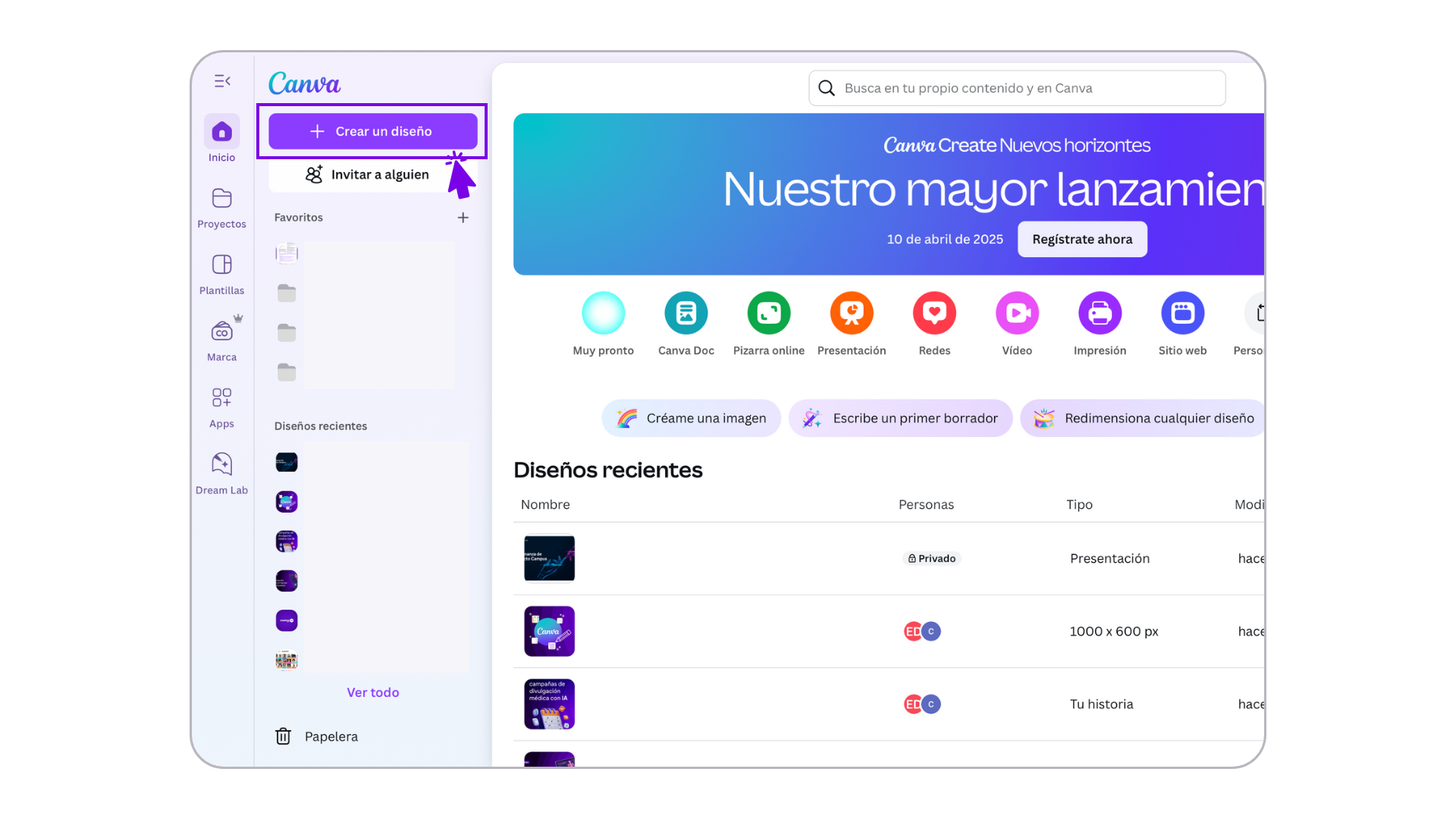The width and height of the screenshot is (1456, 819).
Task: Select the Muy pronto circle icon
Action: pos(604,313)
